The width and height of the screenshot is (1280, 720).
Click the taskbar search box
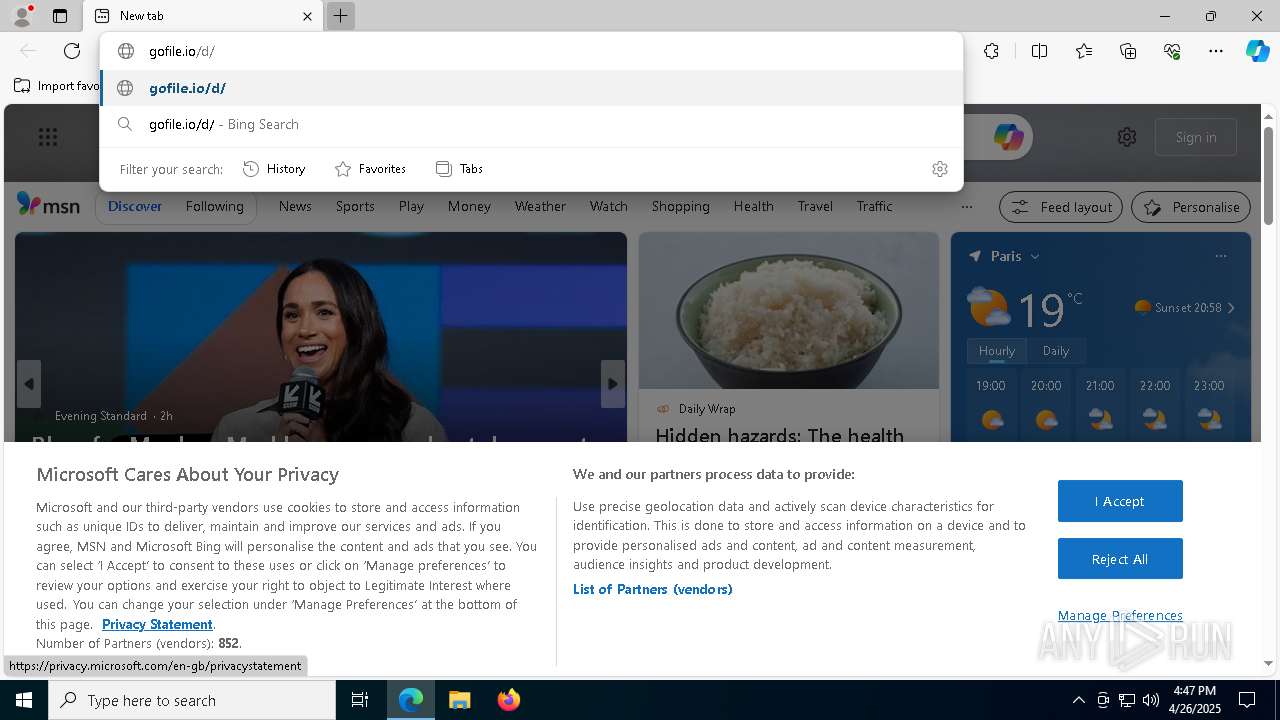pos(192,700)
